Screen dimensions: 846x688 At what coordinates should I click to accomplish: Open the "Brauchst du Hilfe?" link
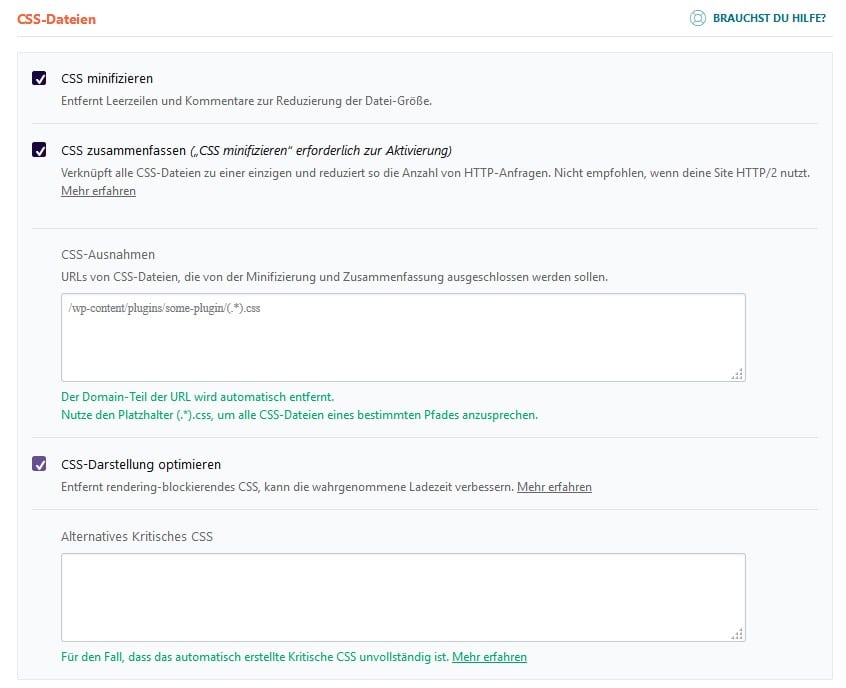[768, 18]
